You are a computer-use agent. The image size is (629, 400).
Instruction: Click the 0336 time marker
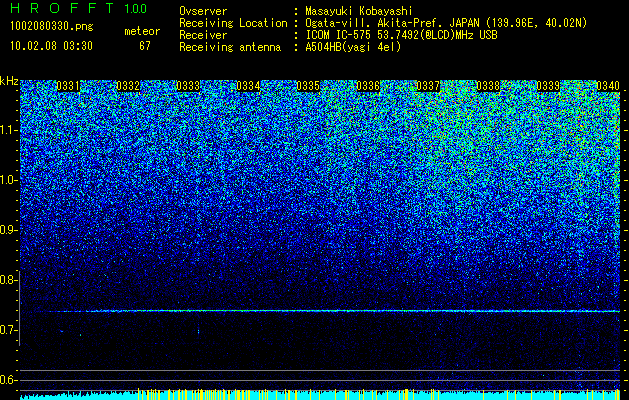[368, 86]
